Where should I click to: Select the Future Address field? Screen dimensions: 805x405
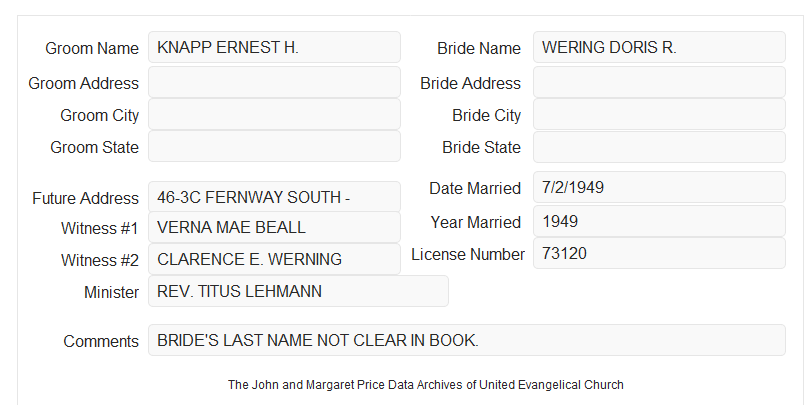point(274,197)
